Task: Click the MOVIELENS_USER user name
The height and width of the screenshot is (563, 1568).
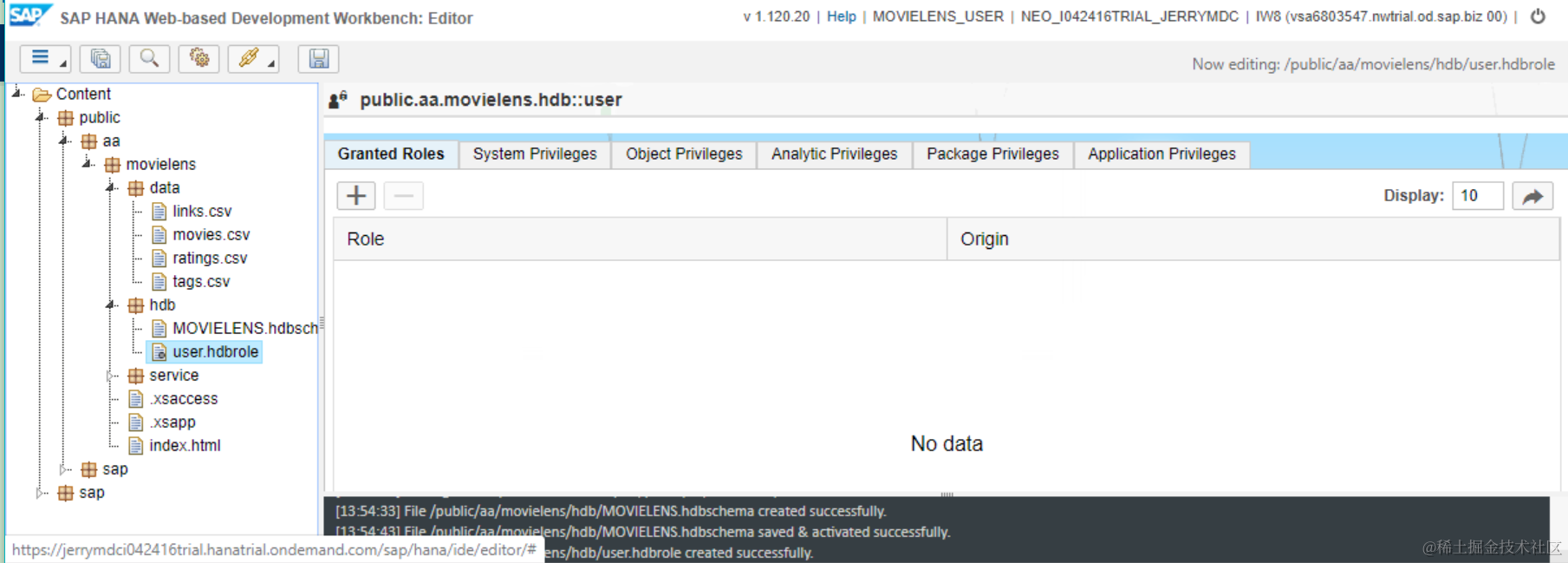Action: tap(938, 16)
